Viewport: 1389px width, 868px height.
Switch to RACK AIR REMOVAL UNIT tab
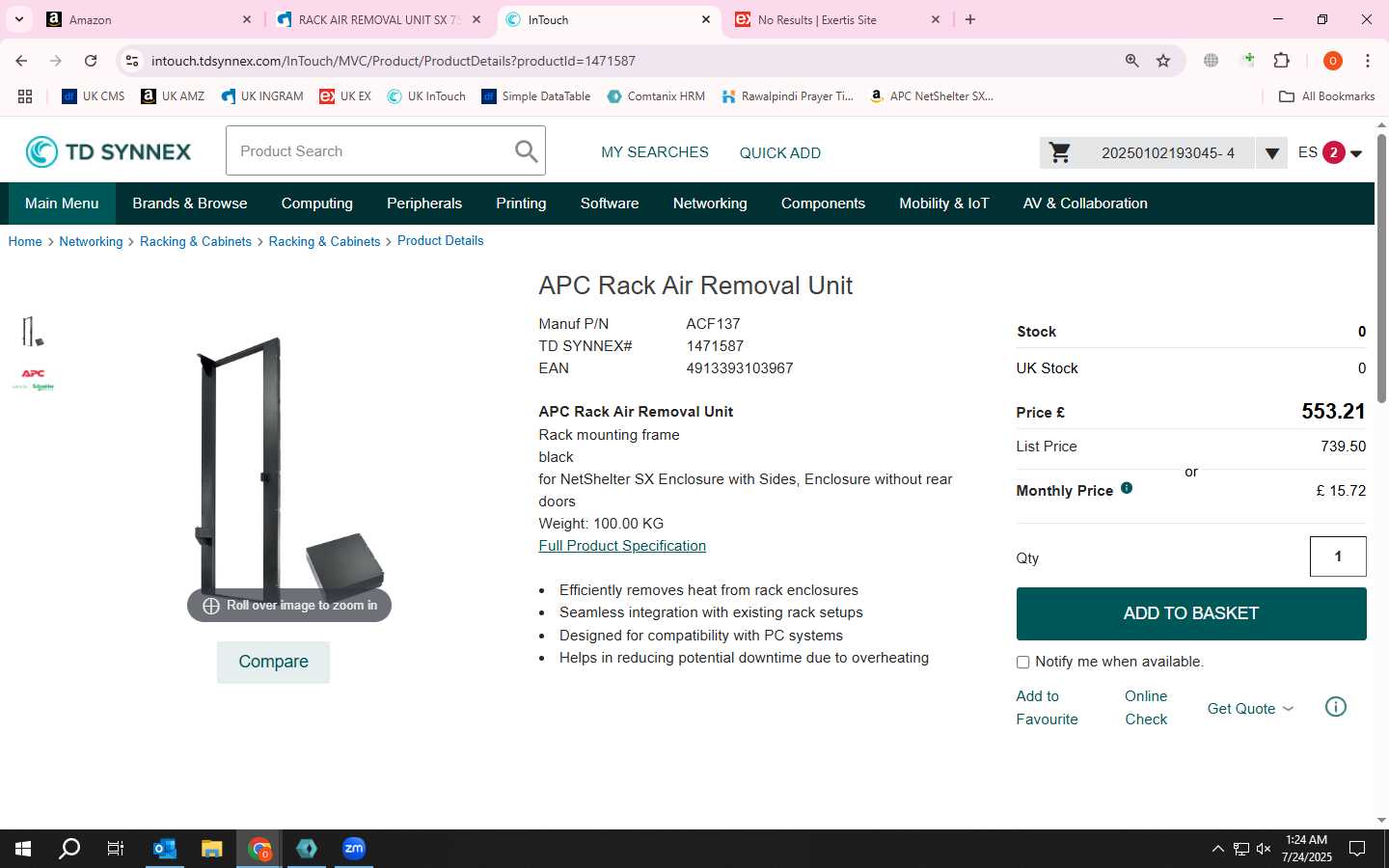378,19
